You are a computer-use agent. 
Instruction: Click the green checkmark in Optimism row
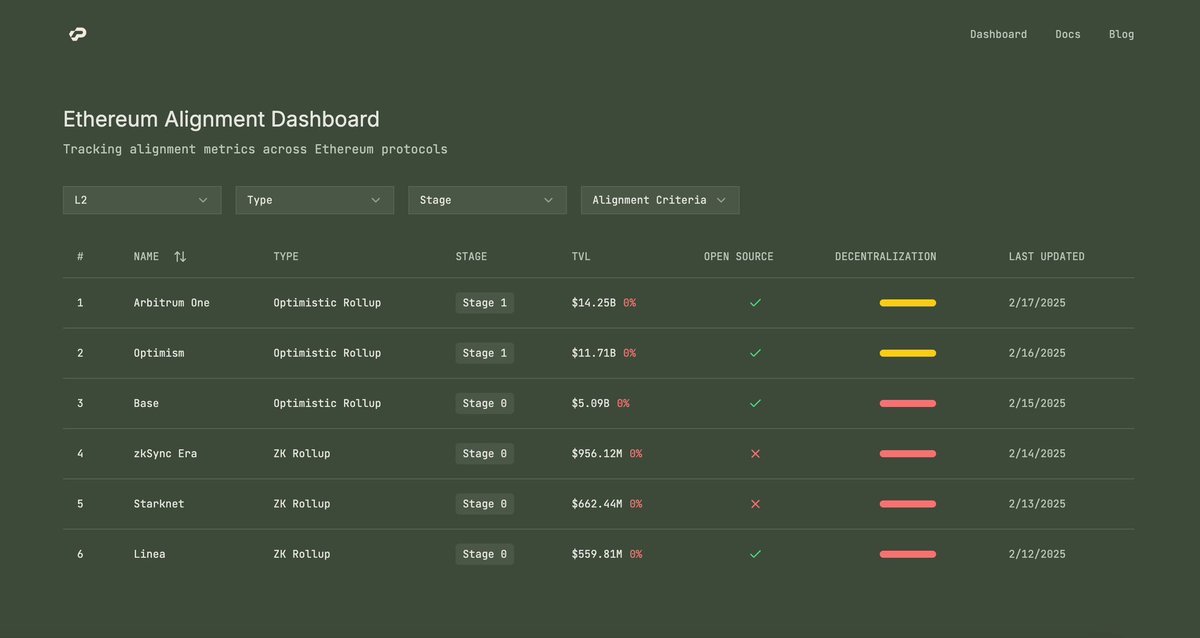pos(755,353)
